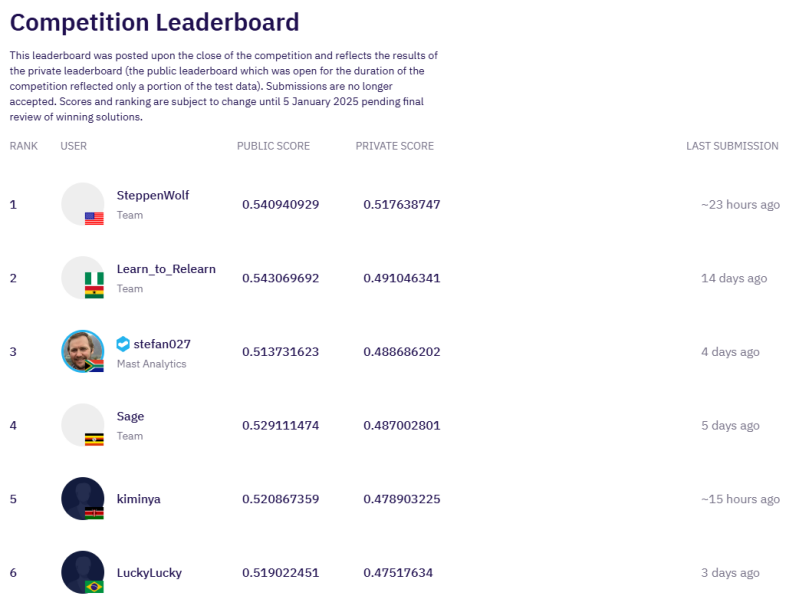Click the Brazil flag on LuckyLucky's avatar
This screenshot has height=606, width=799.
point(94,587)
